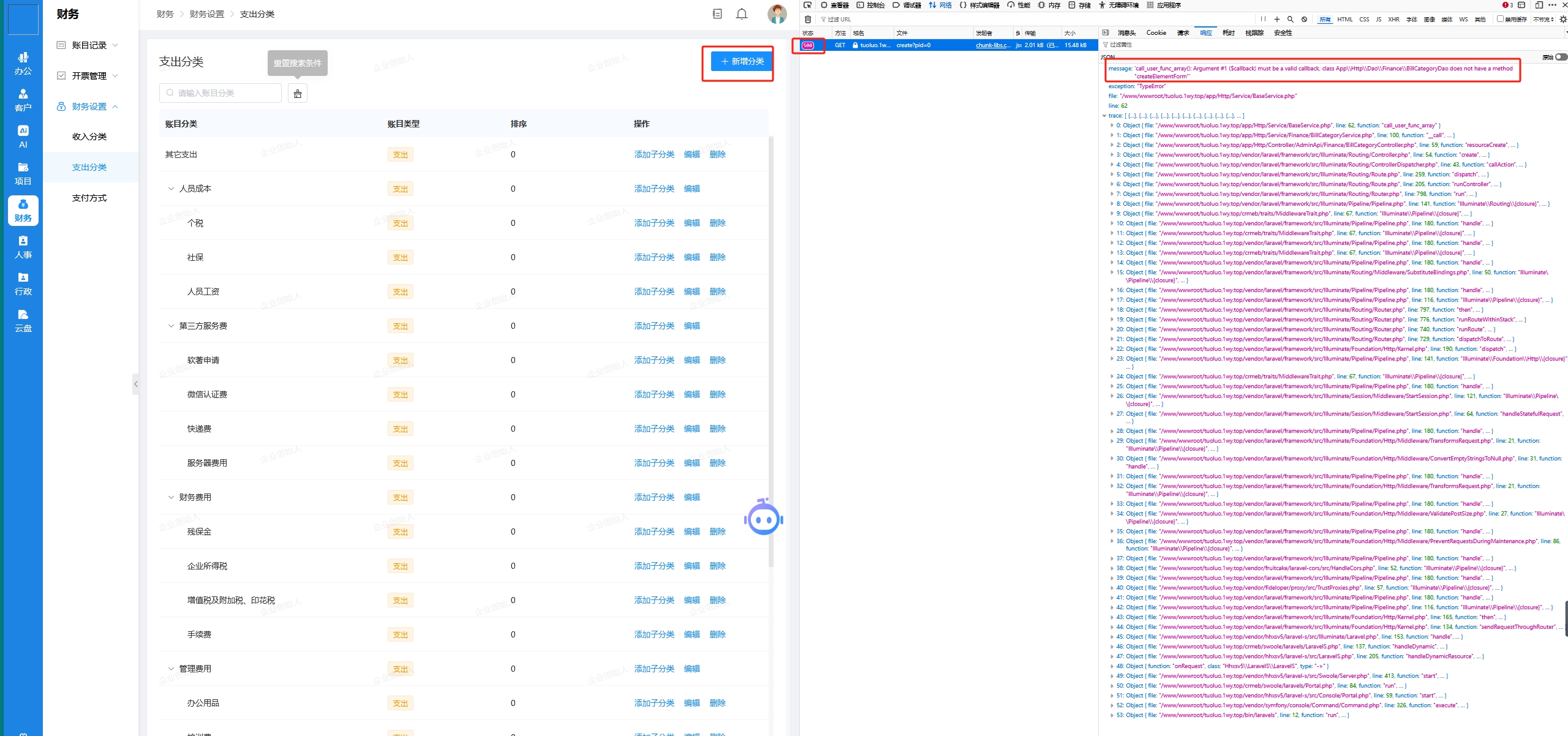
Task: Click the request blocking icon in devtools
Action: coord(1304,19)
